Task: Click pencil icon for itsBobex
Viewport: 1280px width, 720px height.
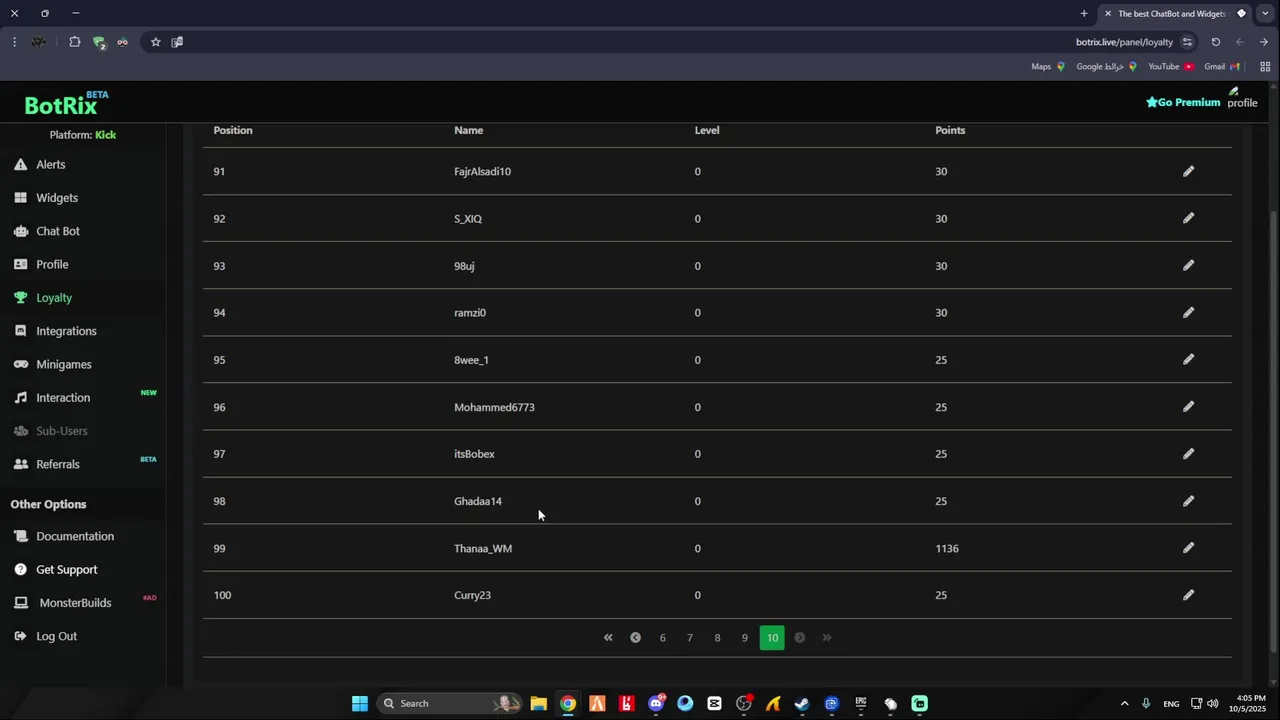Action: pyautogui.click(x=1188, y=453)
